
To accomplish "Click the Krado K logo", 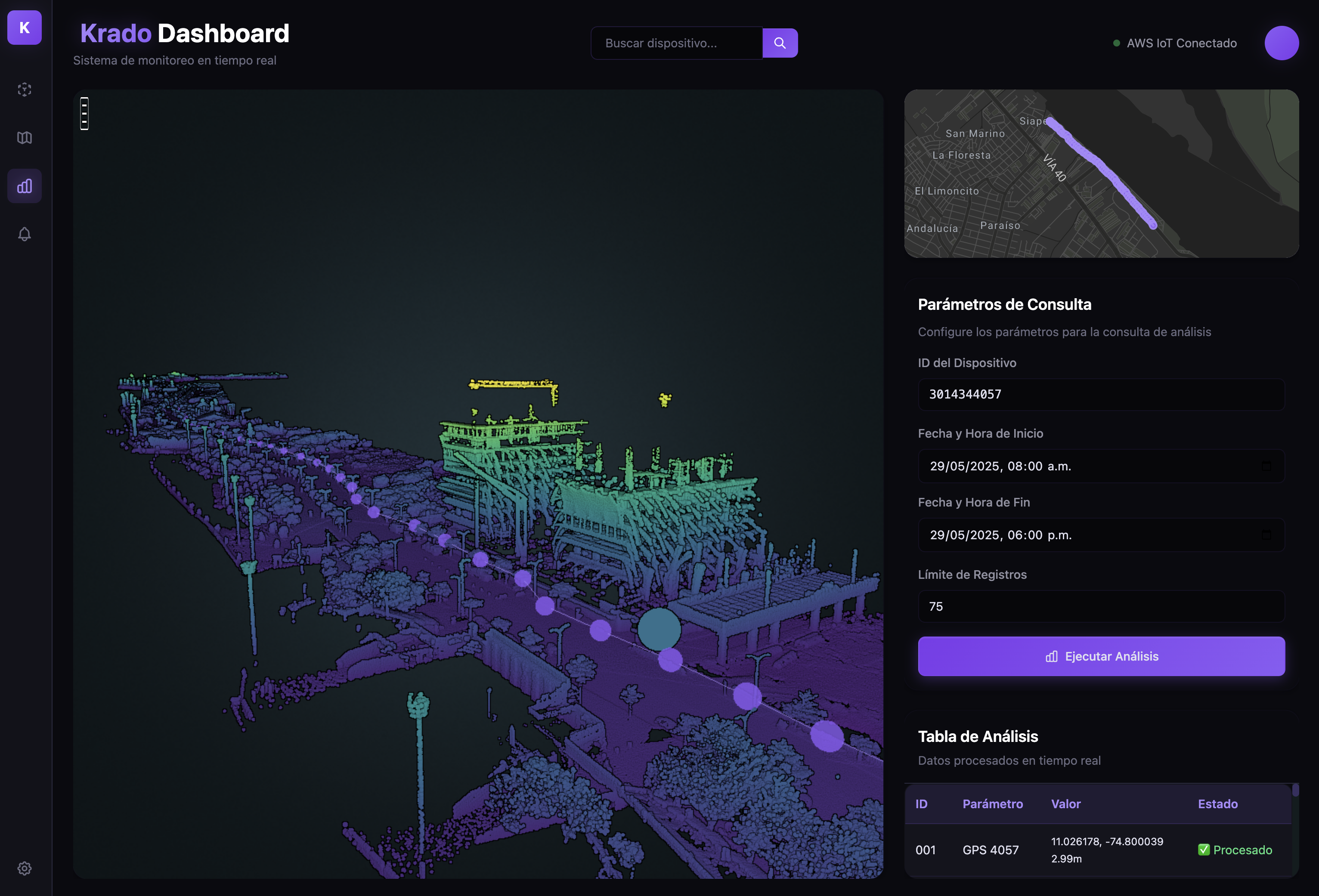I will click(x=24, y=28).
